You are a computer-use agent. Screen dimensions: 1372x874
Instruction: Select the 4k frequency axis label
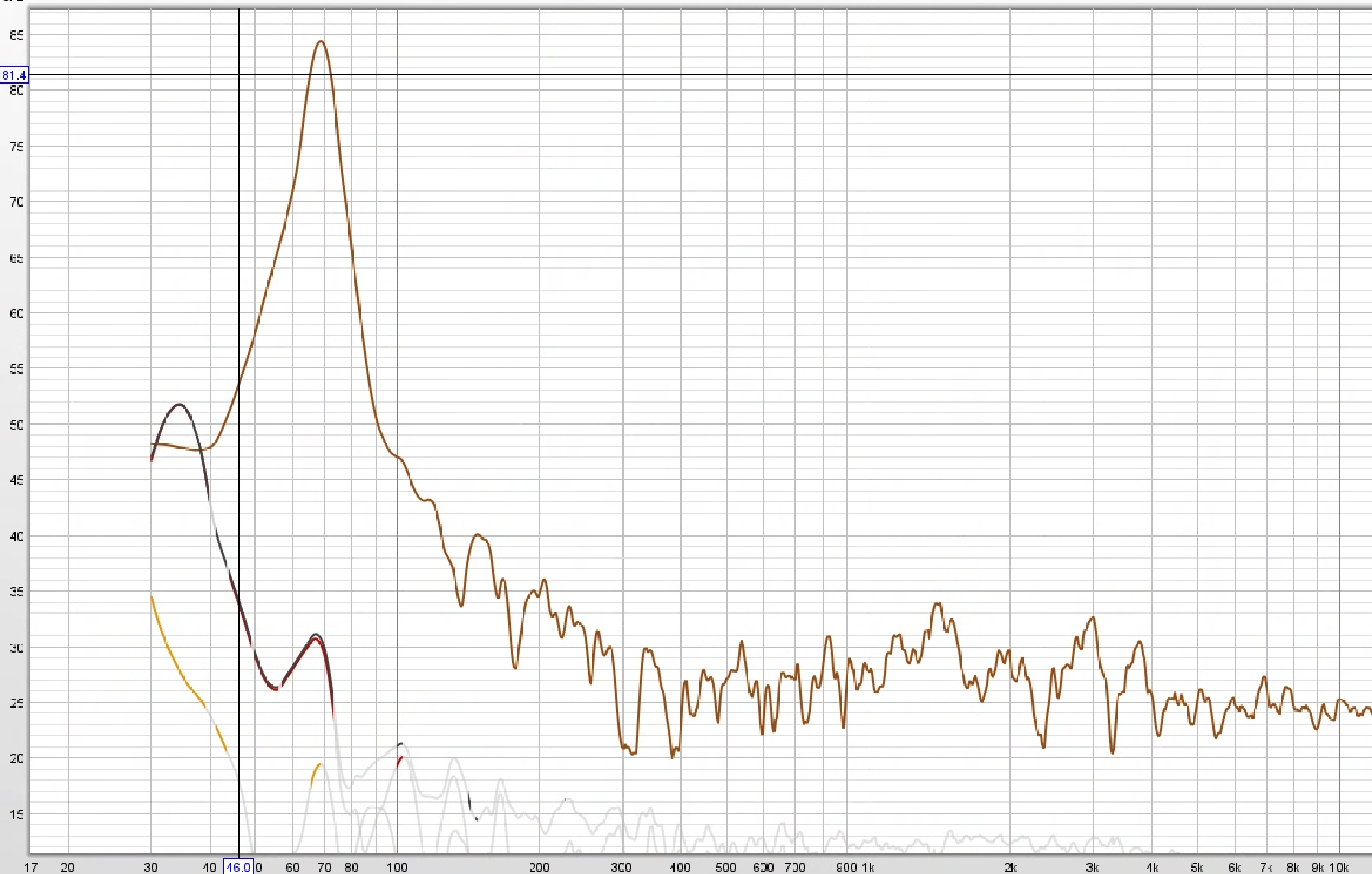click(x=1153, y=868)
